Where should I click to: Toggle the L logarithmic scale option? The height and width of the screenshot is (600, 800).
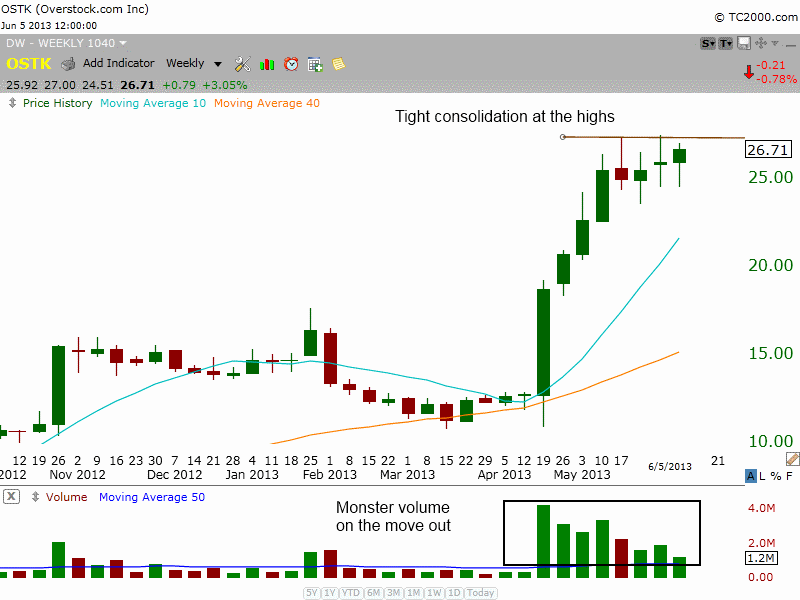(x=762, y=476)
